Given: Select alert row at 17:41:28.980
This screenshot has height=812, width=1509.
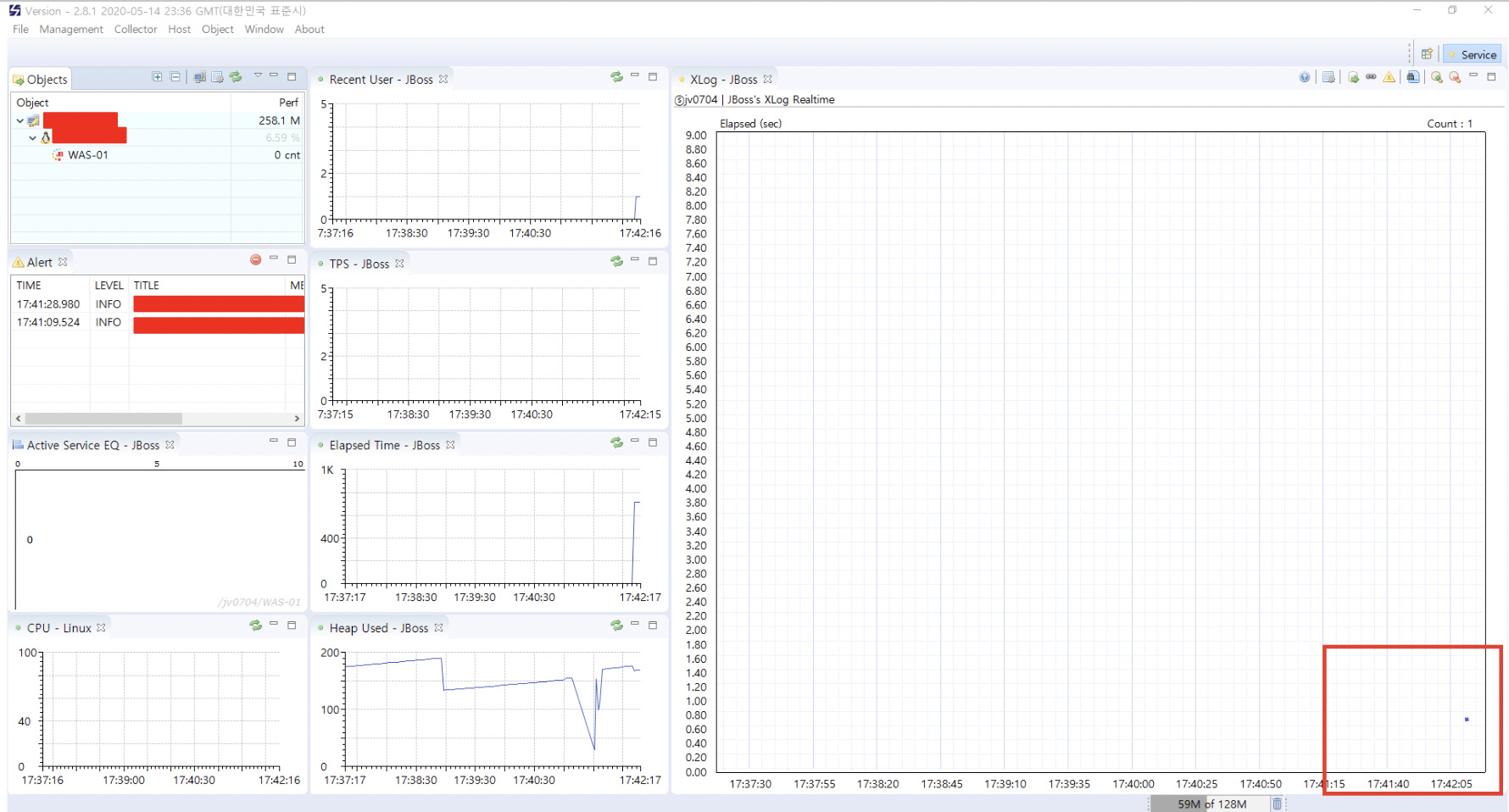Looking at the screenshot, I should tap(158, 304).
